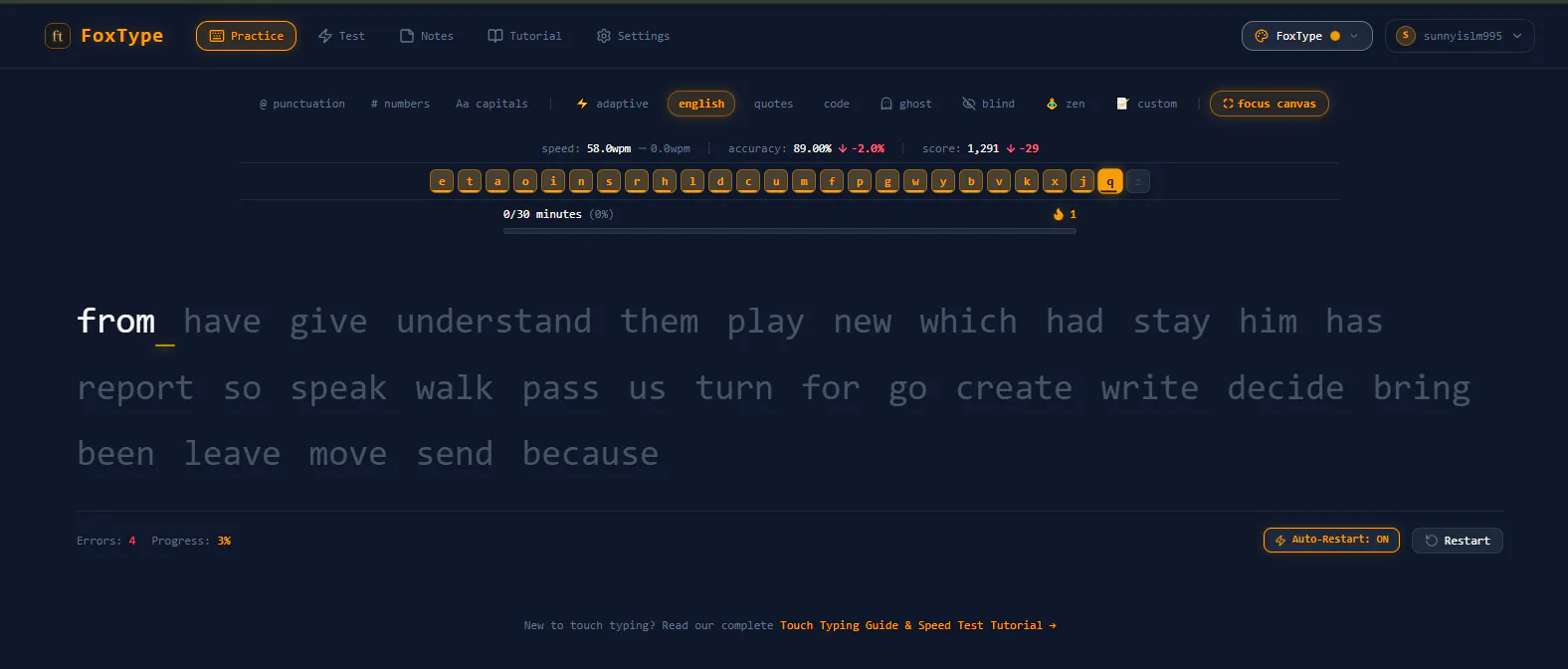Viewport: 1568px width, 669px height.
Task: Open the Settings tab
Action: coord(633,36)
